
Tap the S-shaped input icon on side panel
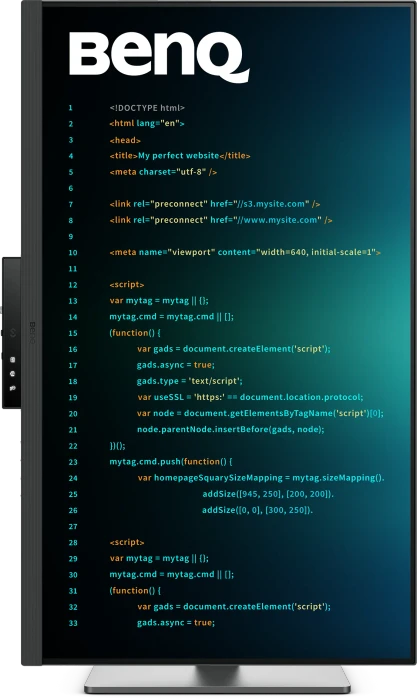pyautogui.click(x=13, y=332)
